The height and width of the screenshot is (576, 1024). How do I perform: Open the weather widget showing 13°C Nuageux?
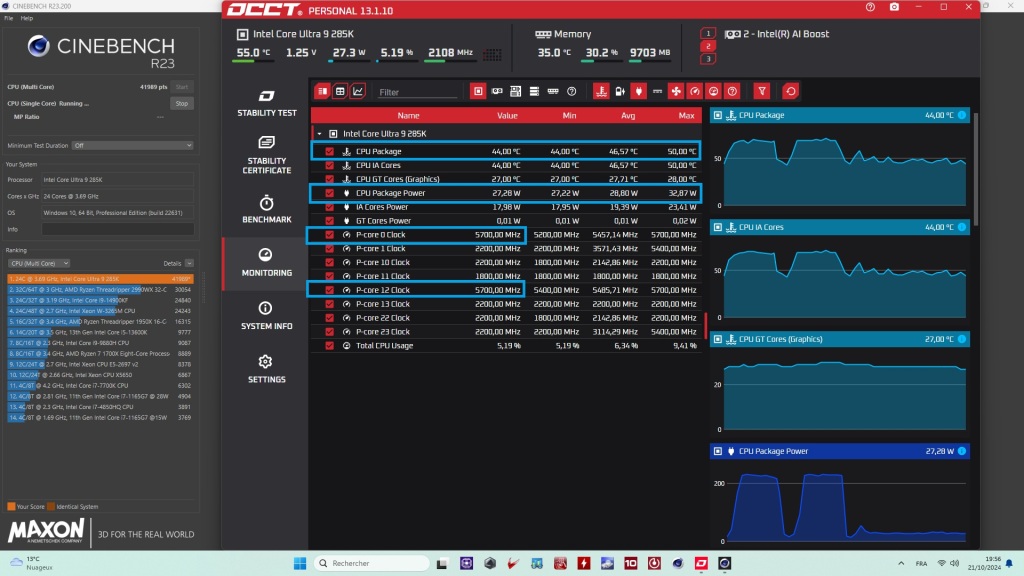[x=31, y=564]
